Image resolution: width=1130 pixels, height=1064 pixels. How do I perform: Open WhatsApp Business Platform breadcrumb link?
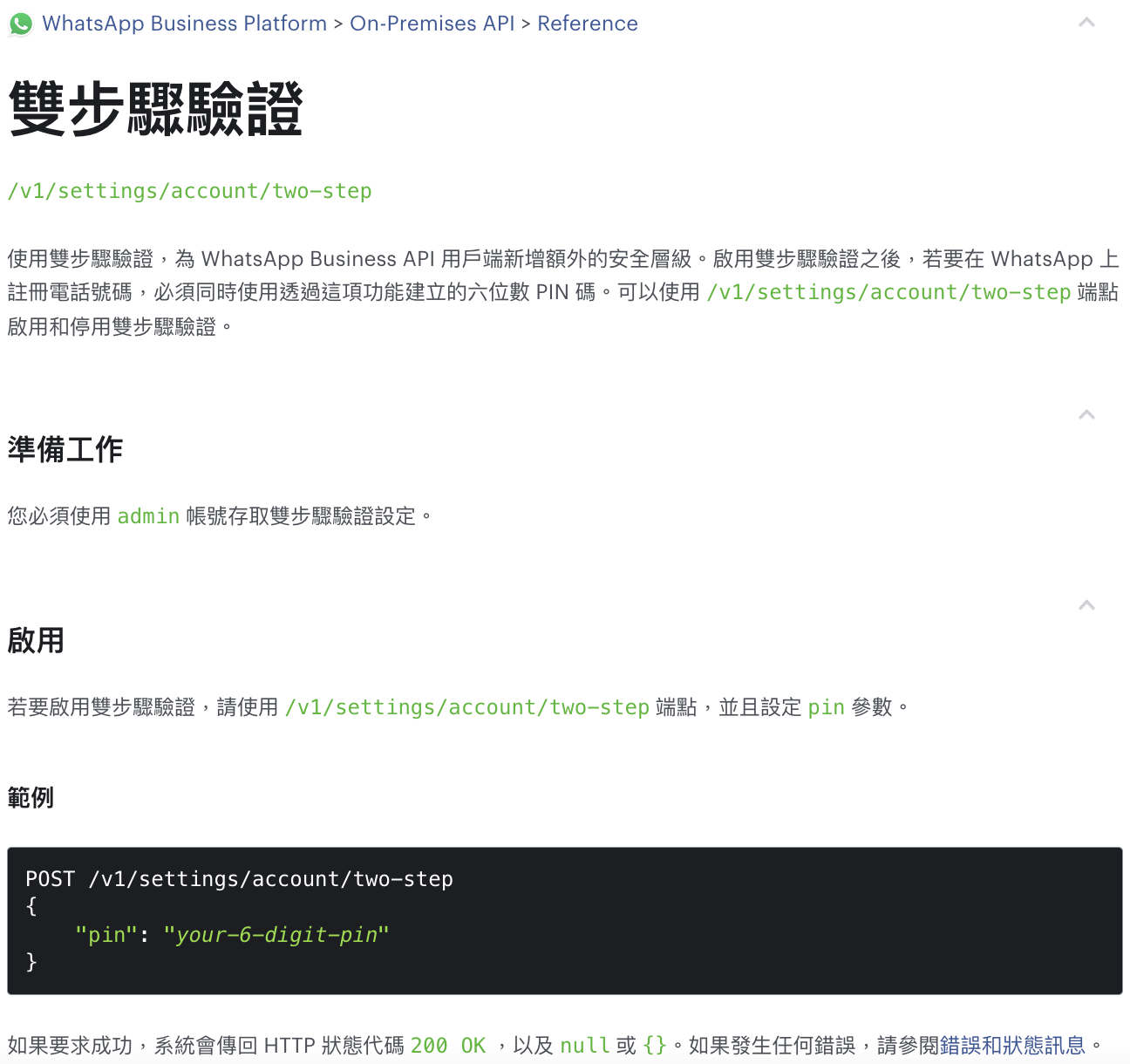pyautogui.click(x=184, y=24)
